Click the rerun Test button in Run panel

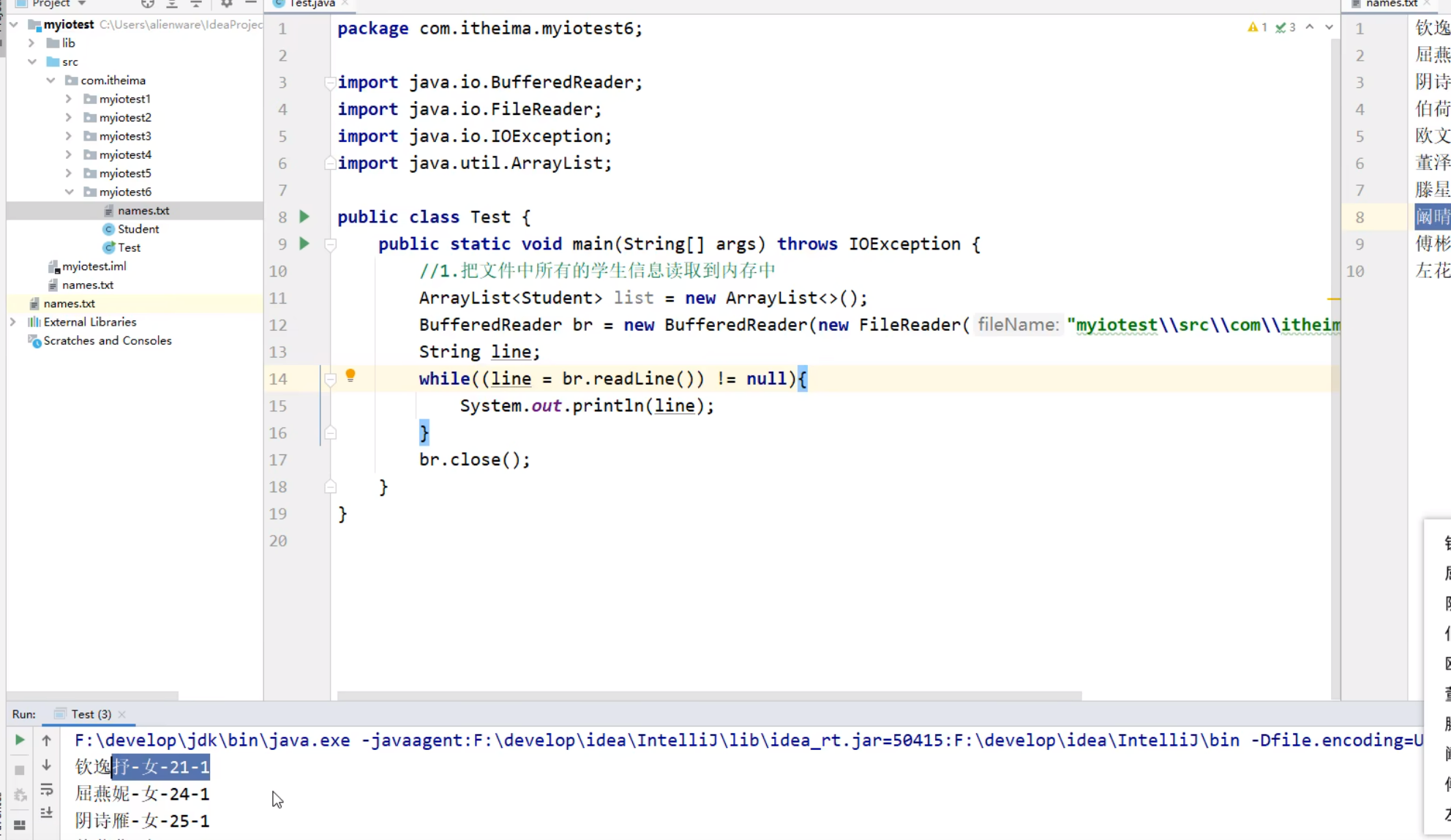(20, 740)
